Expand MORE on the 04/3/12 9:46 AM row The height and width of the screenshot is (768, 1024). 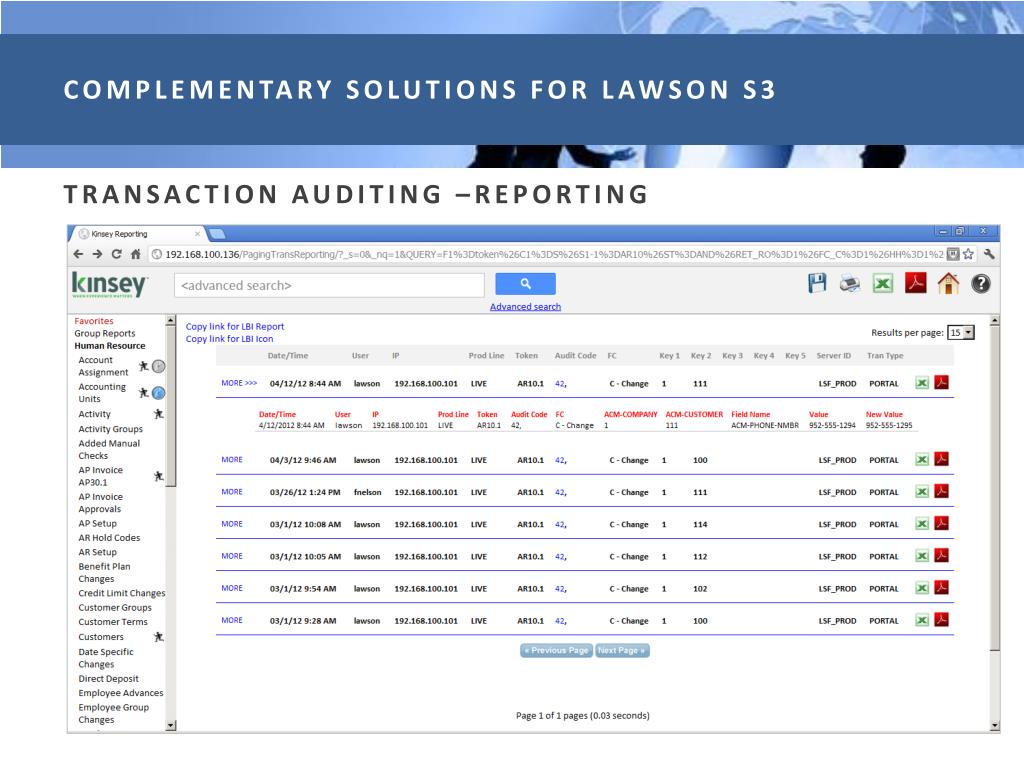[x=232, y=460]
